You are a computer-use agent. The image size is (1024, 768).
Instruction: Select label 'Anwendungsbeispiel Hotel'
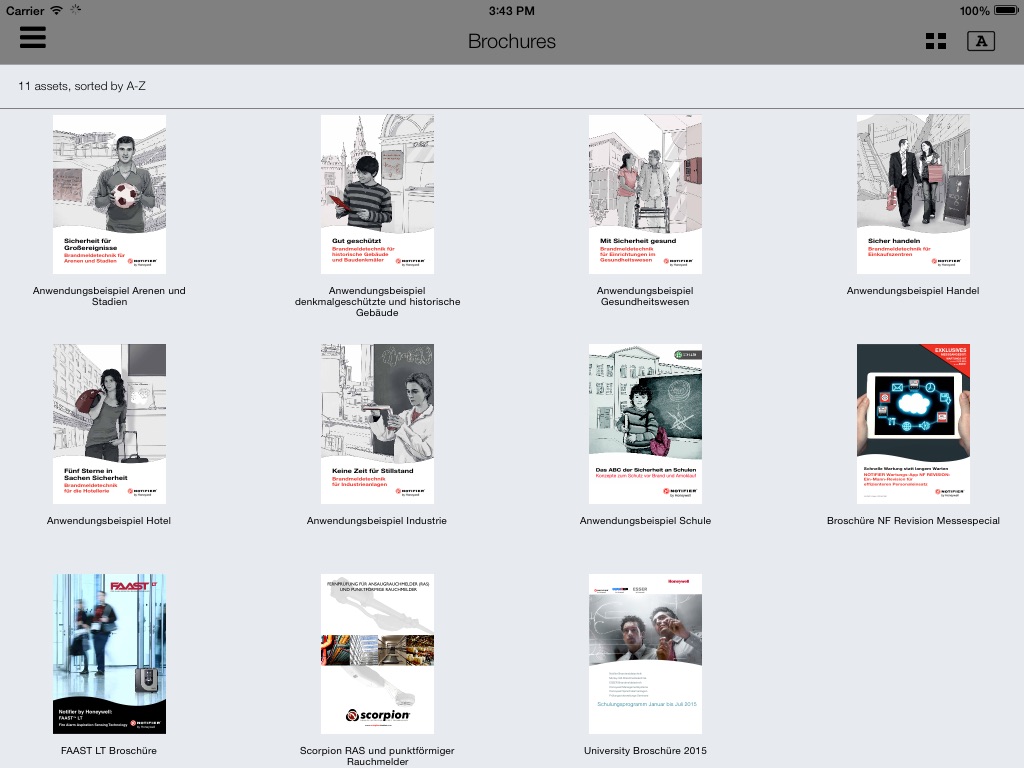109,520
